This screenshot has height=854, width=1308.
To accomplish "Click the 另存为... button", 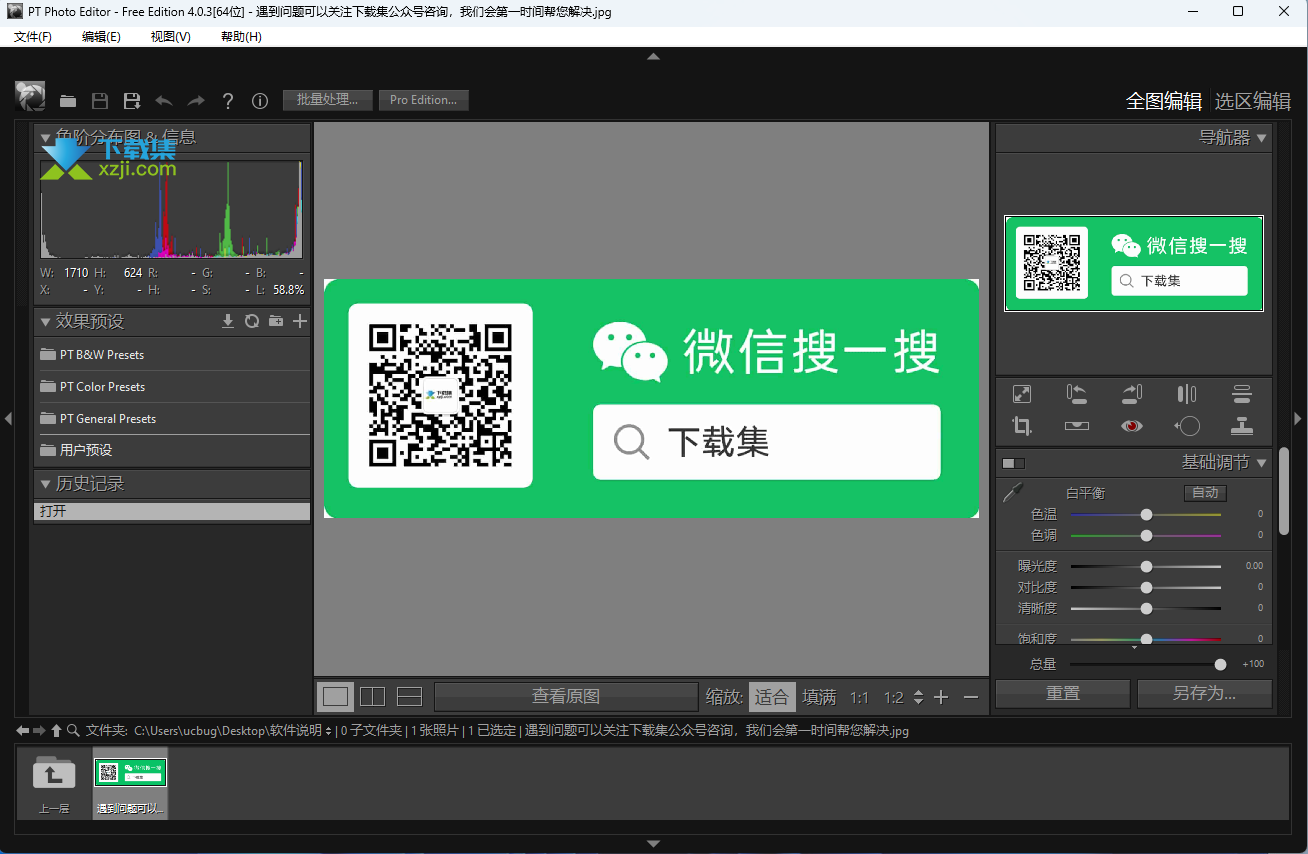I will (1204, 693).
